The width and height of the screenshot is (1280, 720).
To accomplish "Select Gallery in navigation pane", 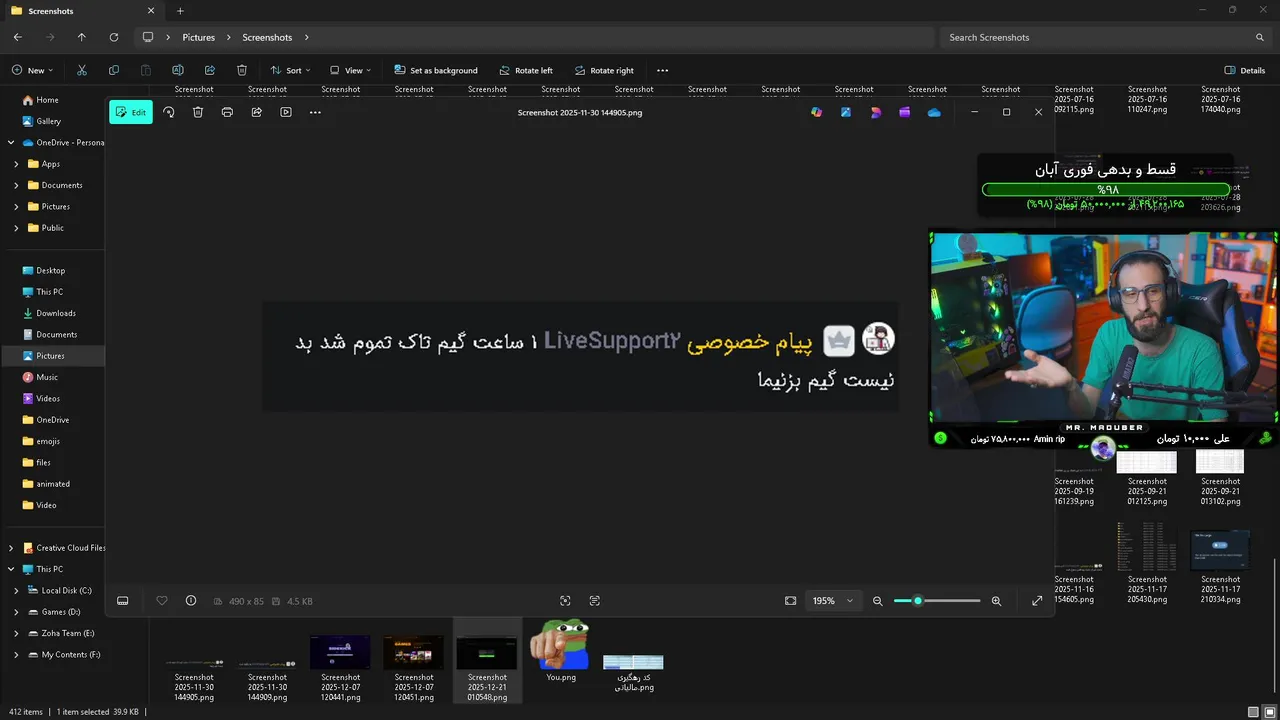I will [48, 121].
